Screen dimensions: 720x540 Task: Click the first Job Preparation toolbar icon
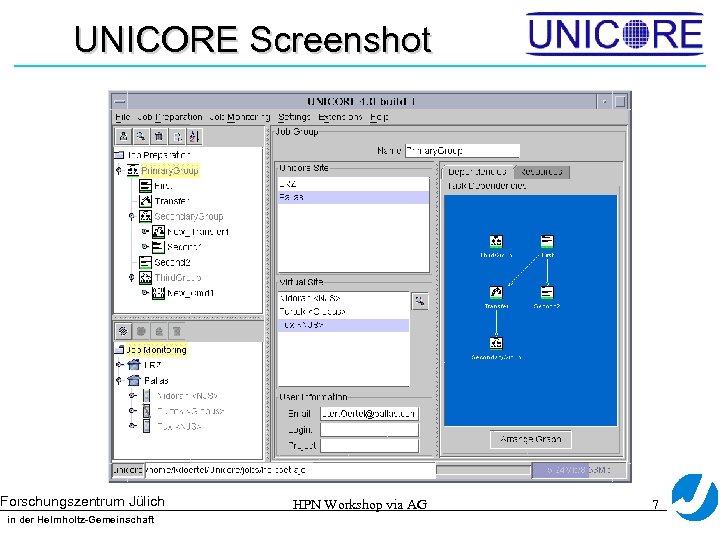124,136
